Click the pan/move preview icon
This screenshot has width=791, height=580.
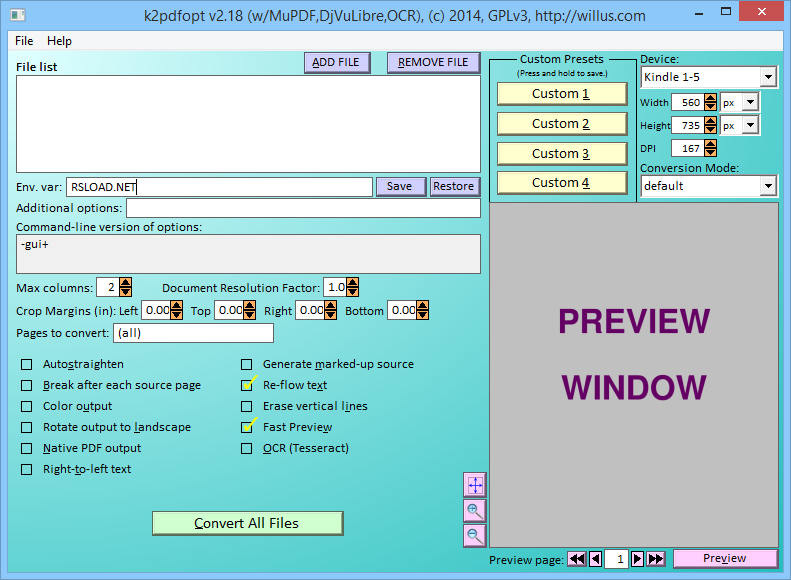click(475, 485)
